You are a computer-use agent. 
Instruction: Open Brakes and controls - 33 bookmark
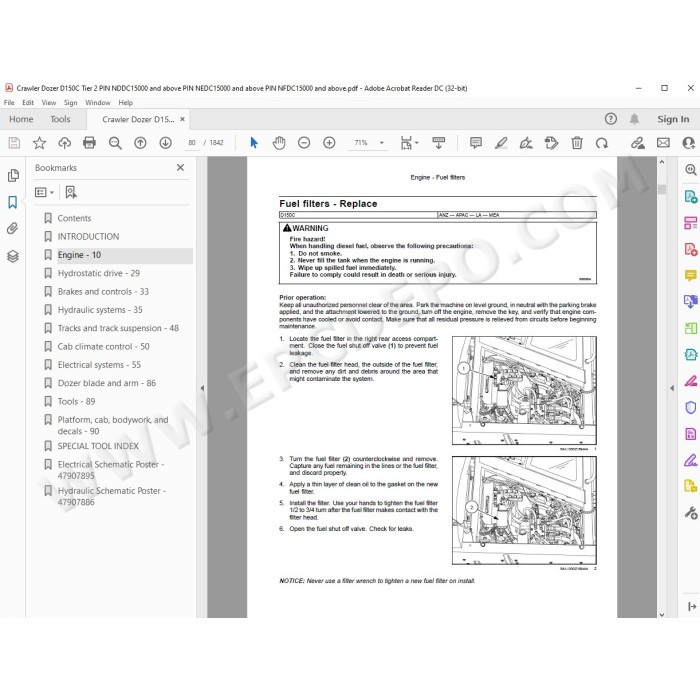point(103,292)
